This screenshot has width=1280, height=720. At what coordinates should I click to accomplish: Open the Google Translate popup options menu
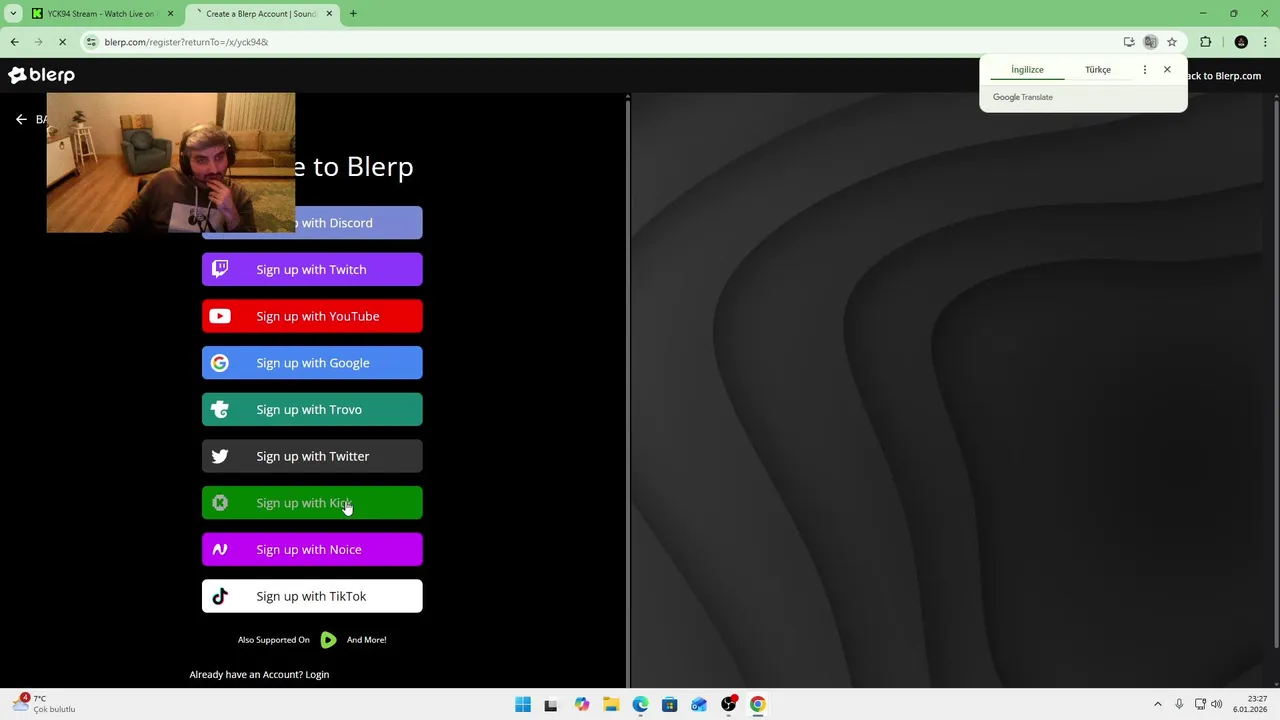[1145, 70]
